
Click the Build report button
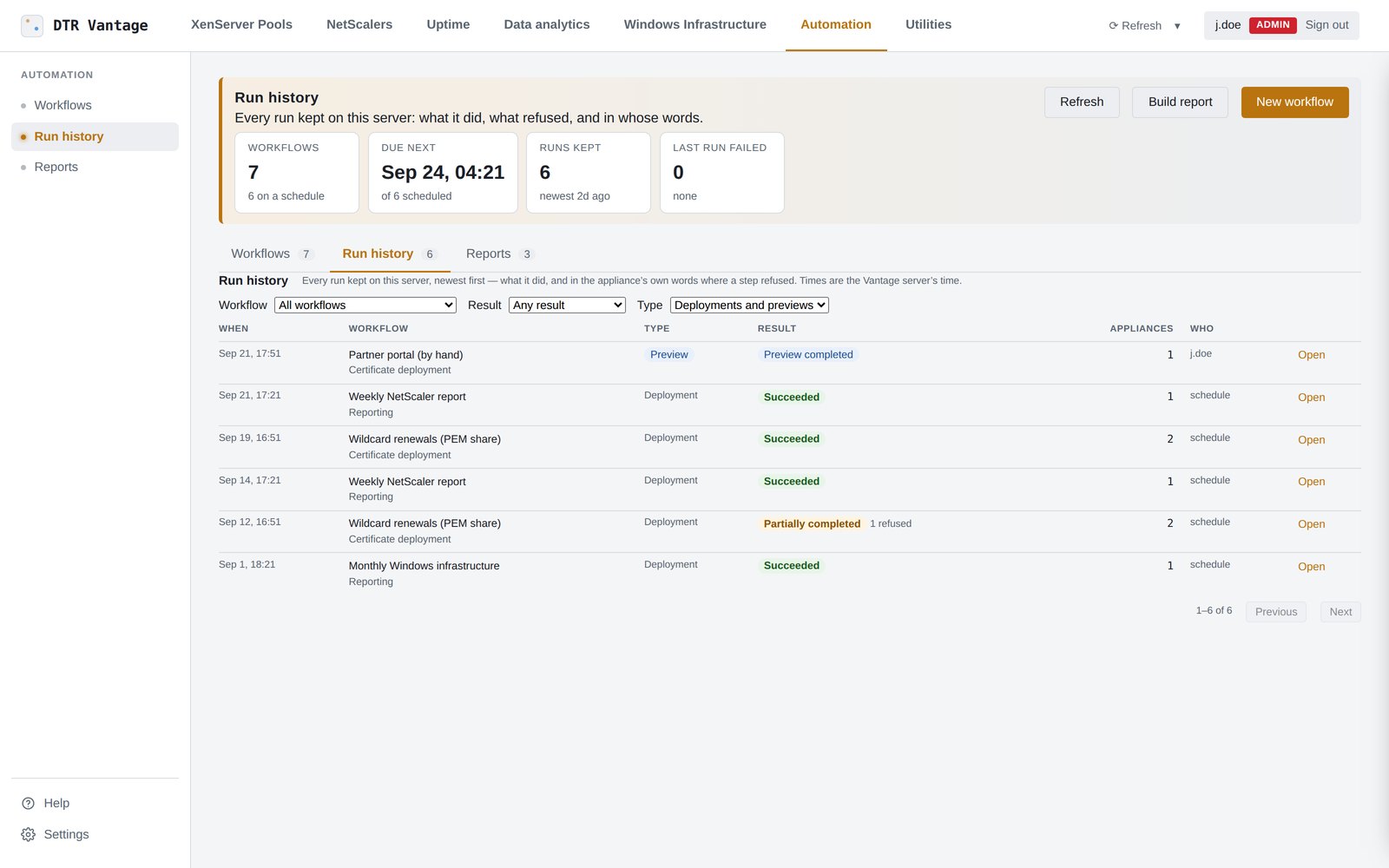(x=1180, y=102)
